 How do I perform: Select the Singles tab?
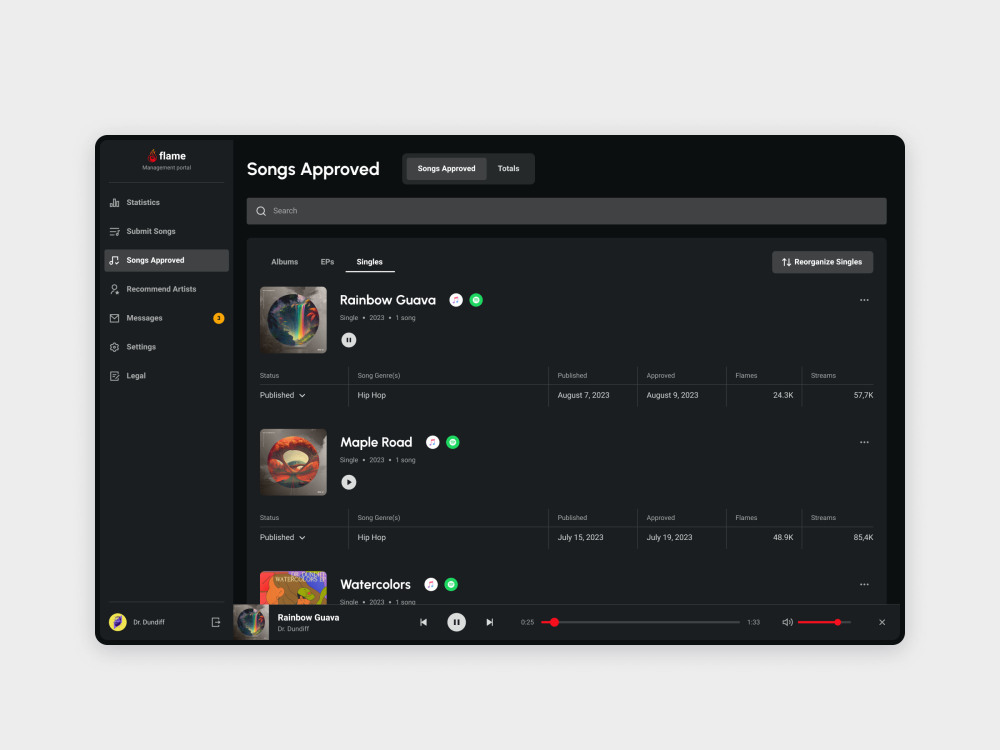[x=369, y=262]
